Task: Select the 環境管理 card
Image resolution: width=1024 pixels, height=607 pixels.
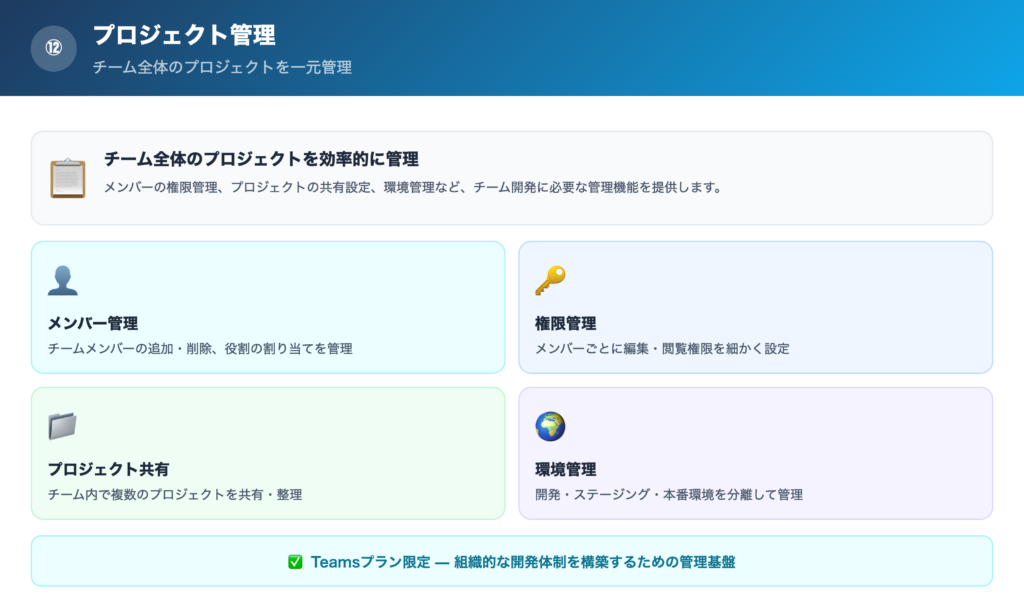Action: click(x=755, y=453)
